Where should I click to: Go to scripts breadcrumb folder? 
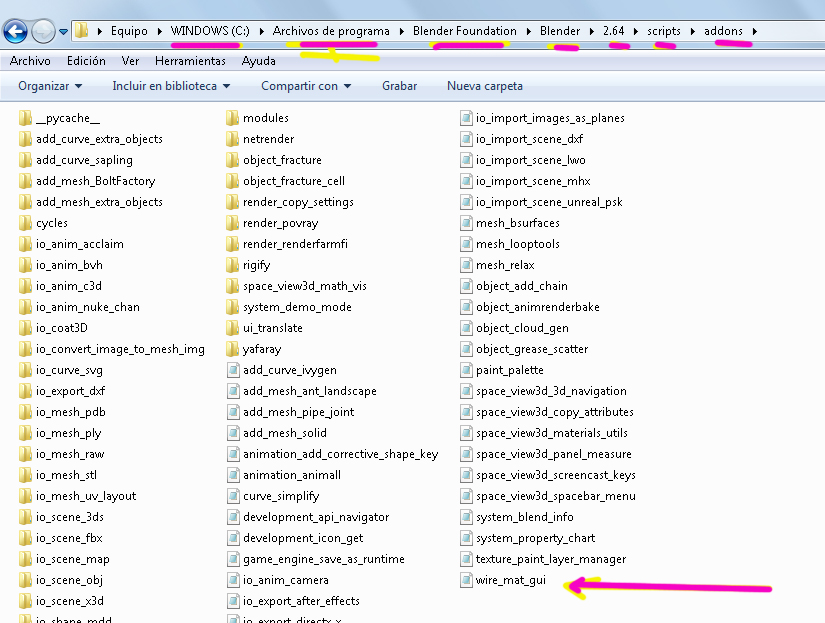point(663,31)
